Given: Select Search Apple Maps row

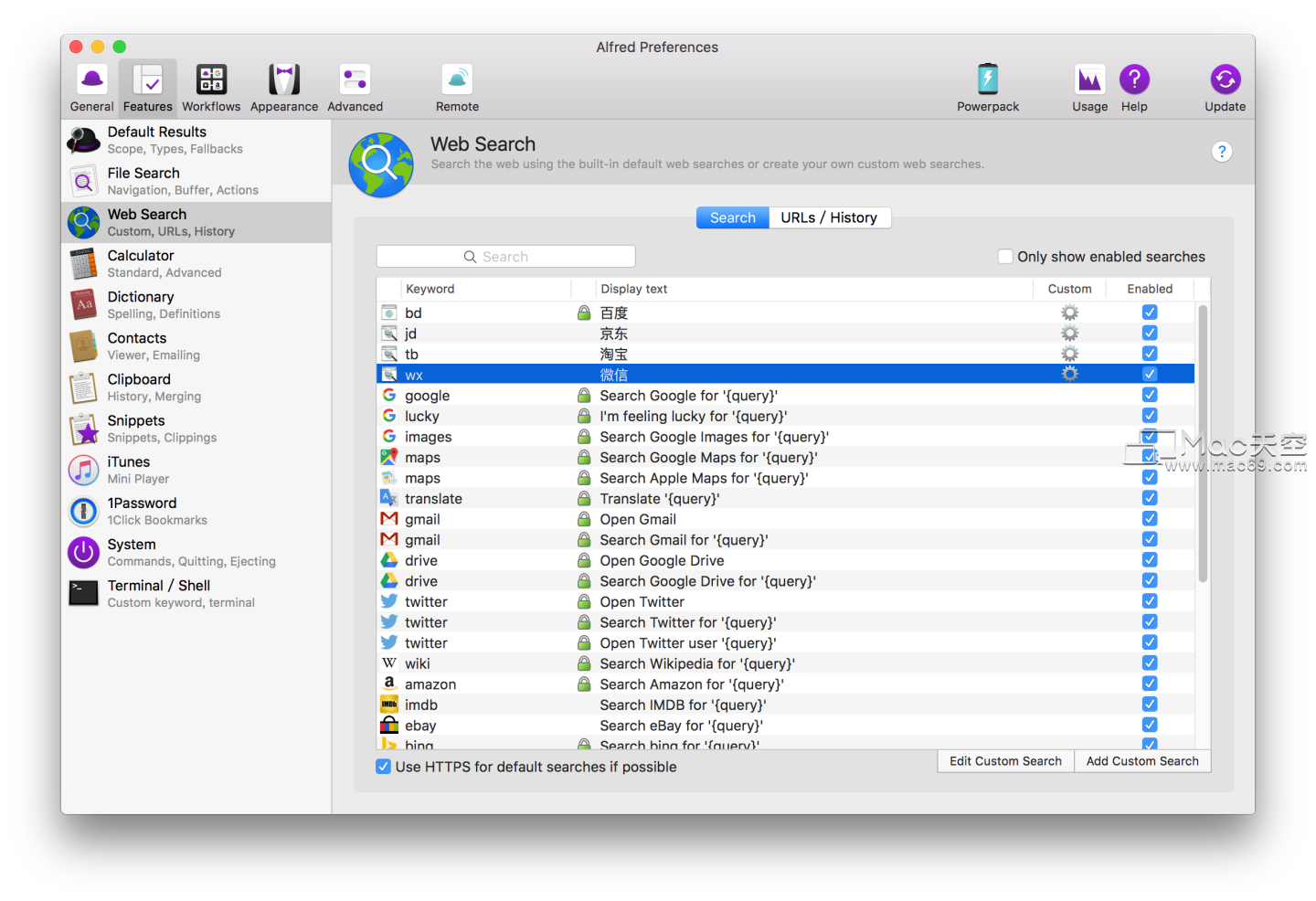Looking at the screenshot, I should [785, 478].
